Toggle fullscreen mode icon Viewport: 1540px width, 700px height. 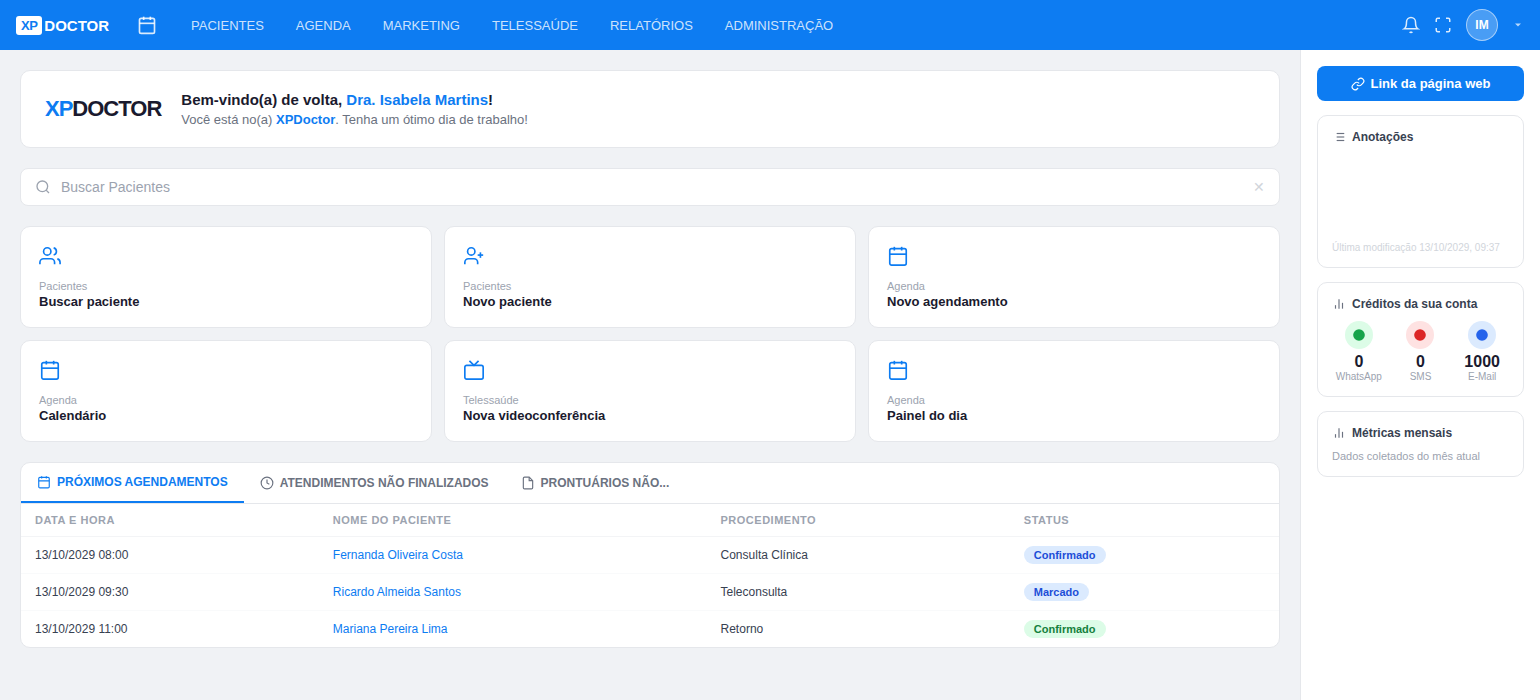pyautogui.click(x=1443, y=25)
